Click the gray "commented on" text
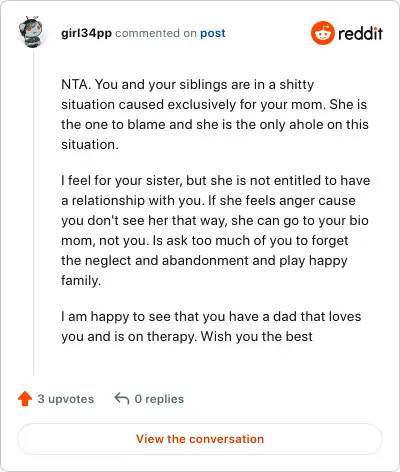Viewport: 400px width, 472px height. 156,33
